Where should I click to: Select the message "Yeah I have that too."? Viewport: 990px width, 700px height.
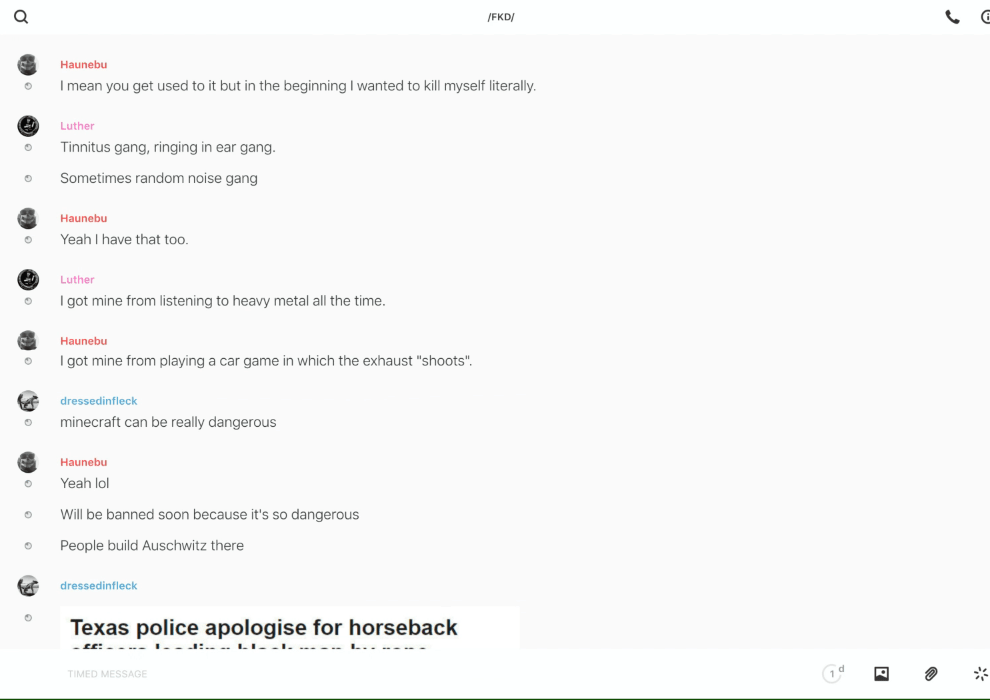point(124,239)
